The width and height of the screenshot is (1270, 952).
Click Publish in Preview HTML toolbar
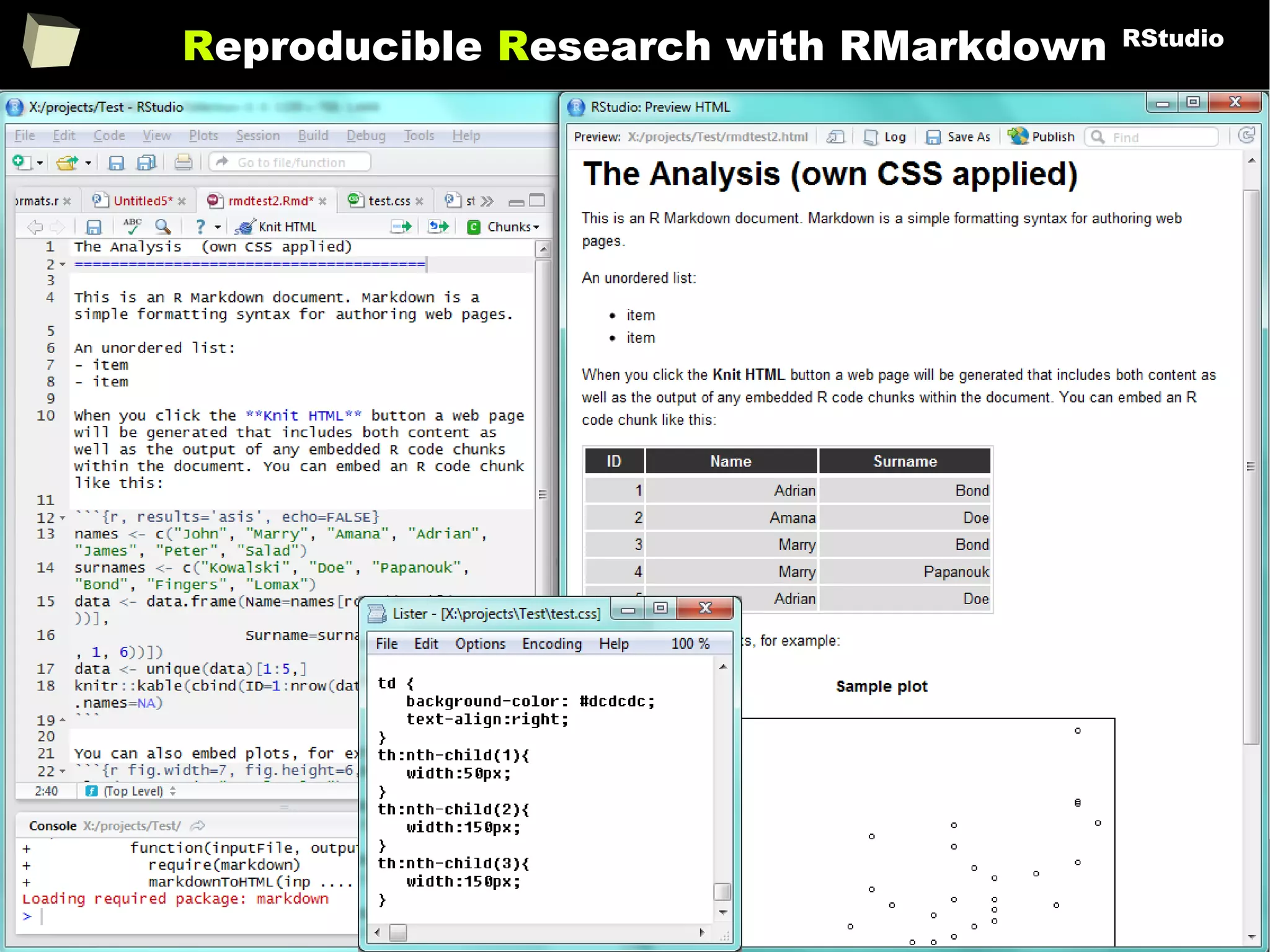tap(1041, 136)
